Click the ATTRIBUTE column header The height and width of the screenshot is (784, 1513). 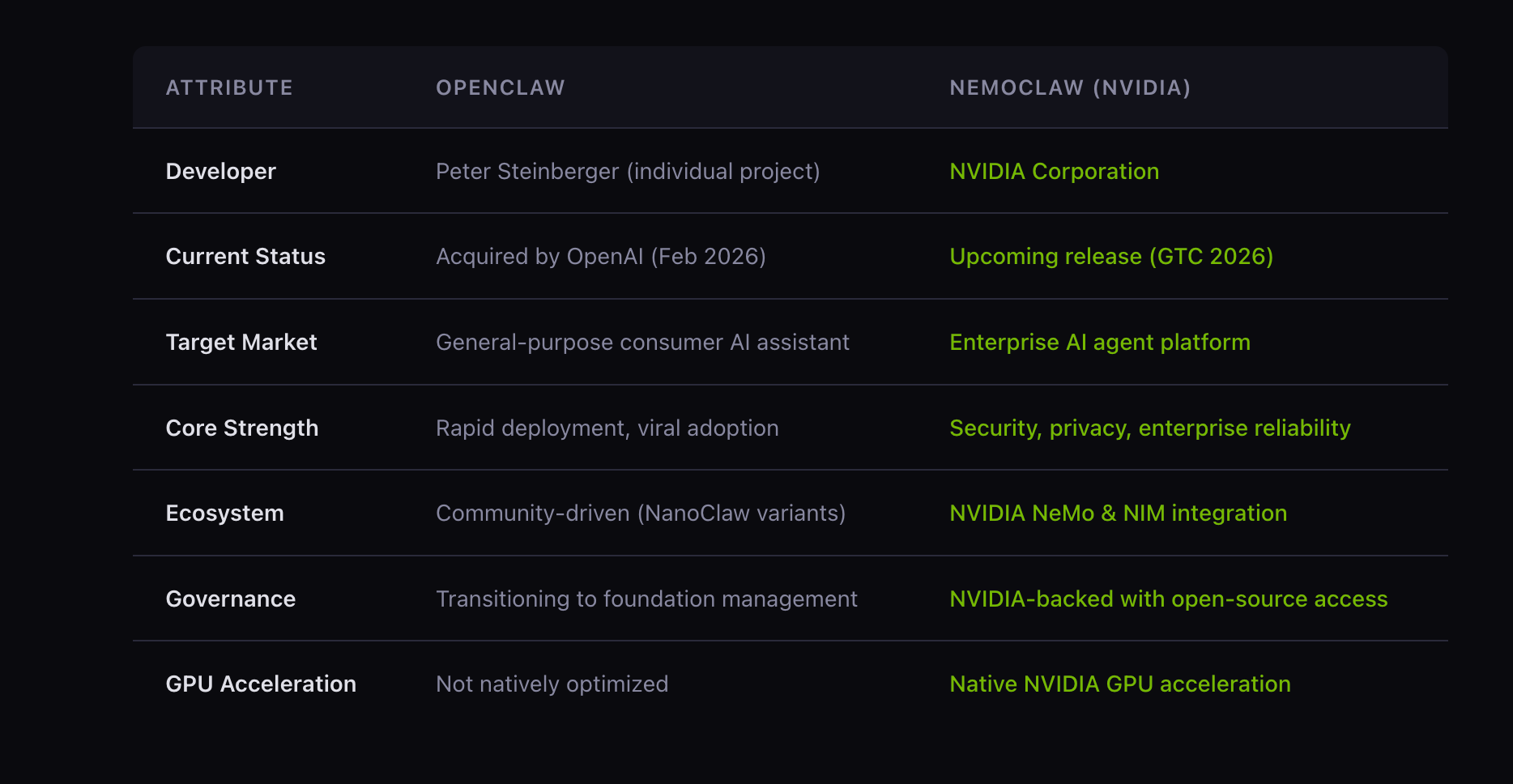tap(229, 87)
